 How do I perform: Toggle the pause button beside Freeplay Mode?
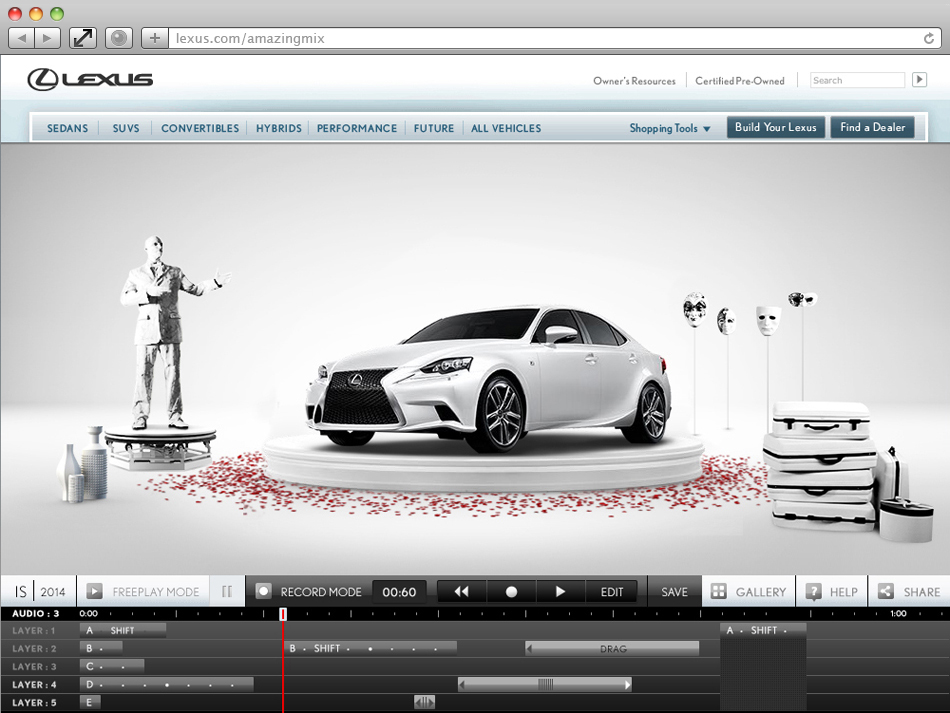pyautogui.click(x=227, y=592)
